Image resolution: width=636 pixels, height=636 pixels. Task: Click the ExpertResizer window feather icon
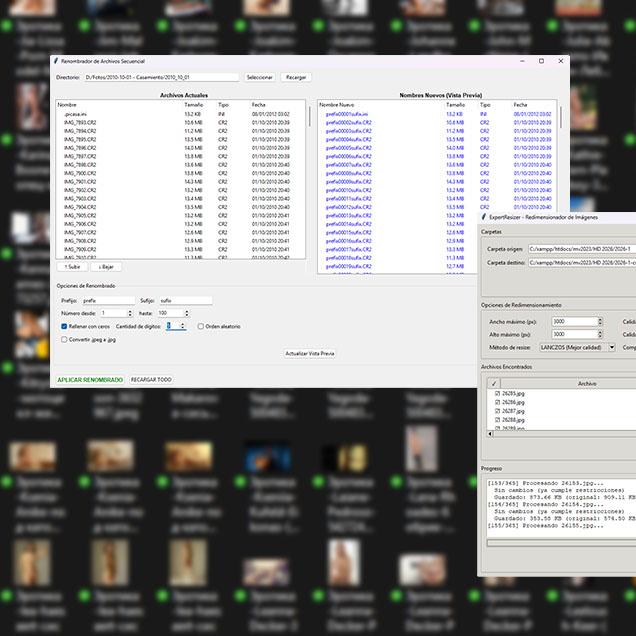point(484,217)
